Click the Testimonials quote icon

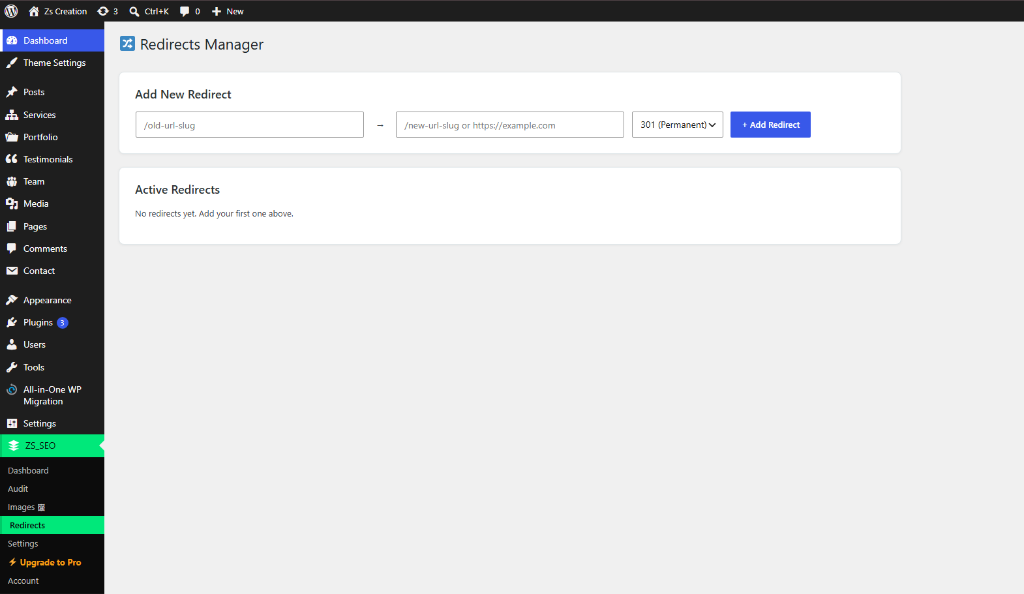12,159
